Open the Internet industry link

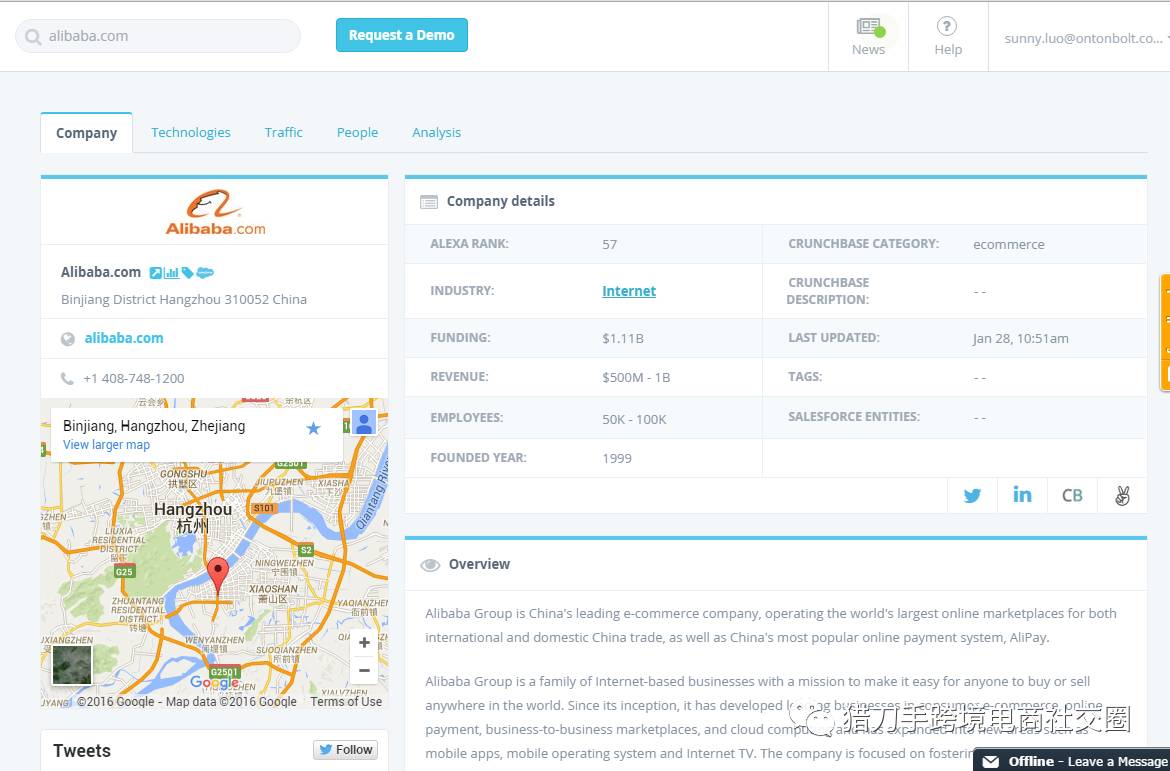coord(629,291)
